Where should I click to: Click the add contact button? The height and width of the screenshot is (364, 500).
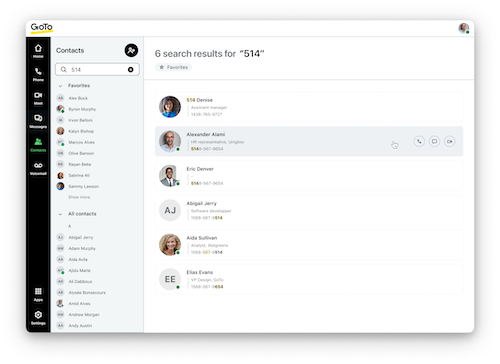131,50
